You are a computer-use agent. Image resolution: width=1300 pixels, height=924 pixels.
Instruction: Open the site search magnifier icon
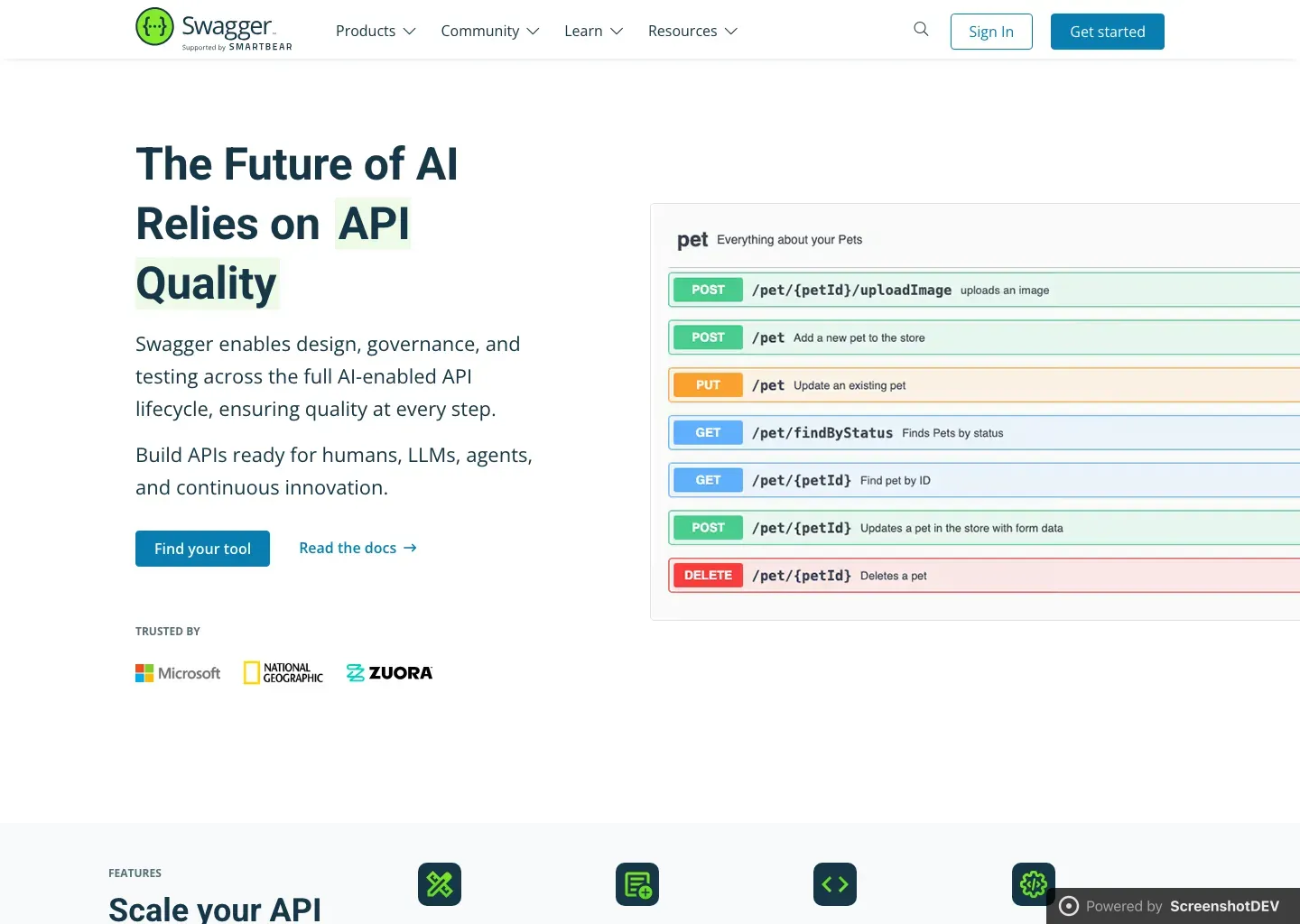tap(921, 29)
